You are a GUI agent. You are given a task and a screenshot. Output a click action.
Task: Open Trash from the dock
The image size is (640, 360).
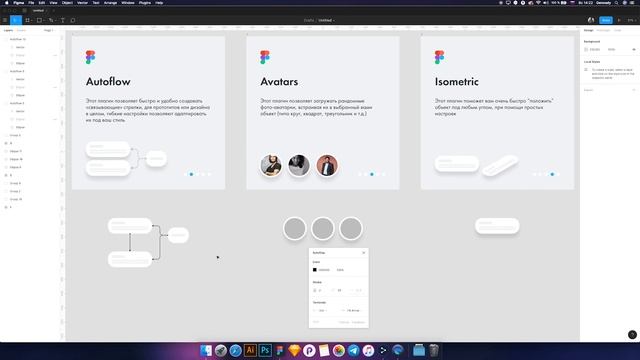pyautogui.click(x=434, y=350)
